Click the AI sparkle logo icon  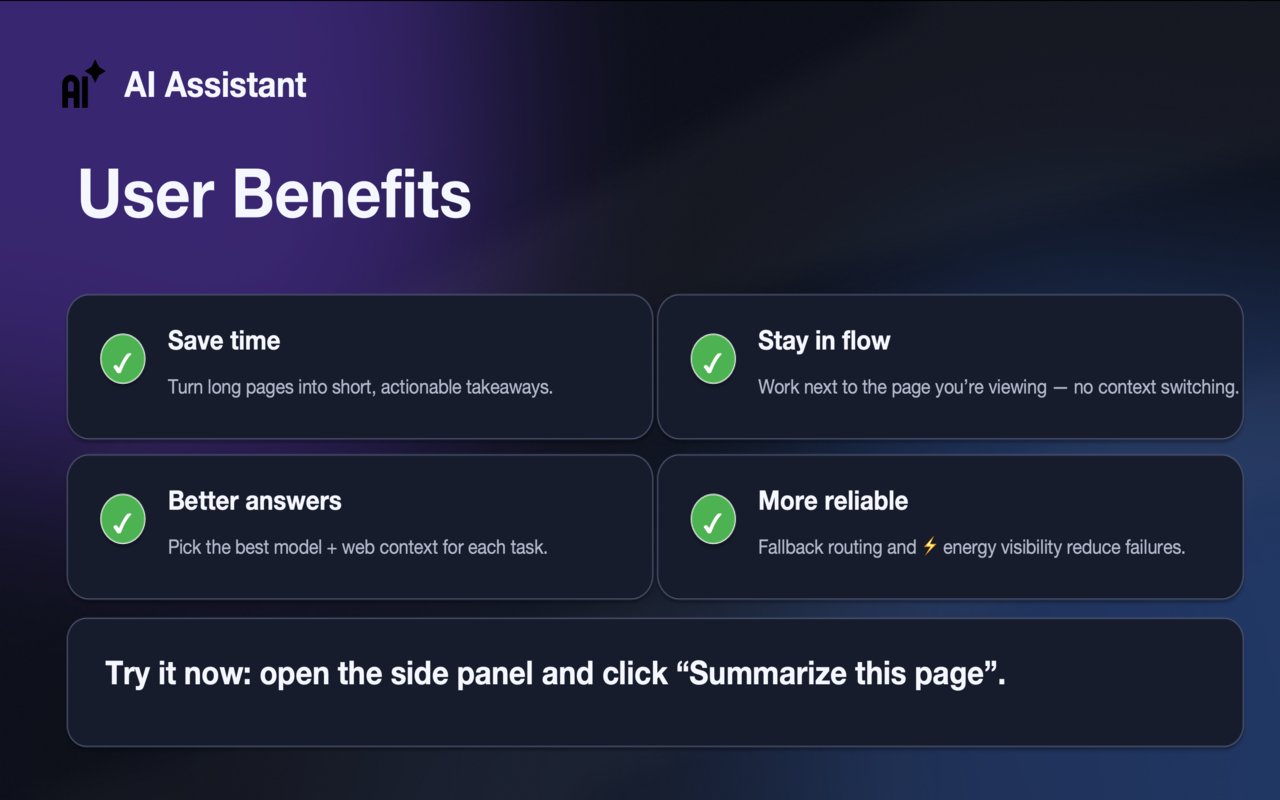point(83,84)
